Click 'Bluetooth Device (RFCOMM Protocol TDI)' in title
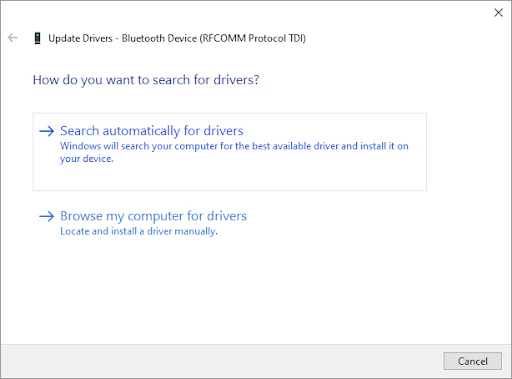This screenshot has width=512, height=379. 214,38
